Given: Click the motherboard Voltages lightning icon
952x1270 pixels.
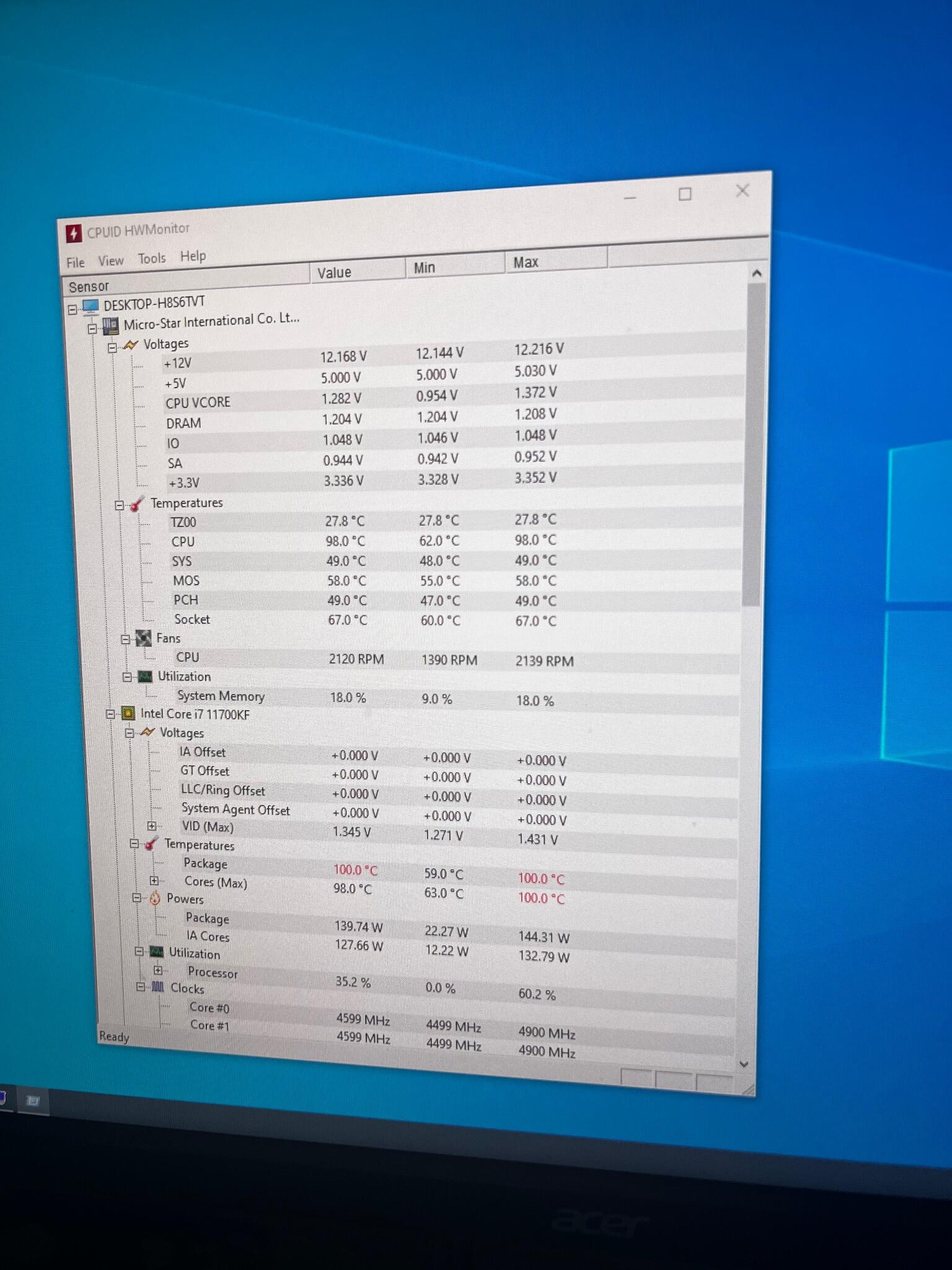Looking at the screenshot, I should (x=130, y=345).
